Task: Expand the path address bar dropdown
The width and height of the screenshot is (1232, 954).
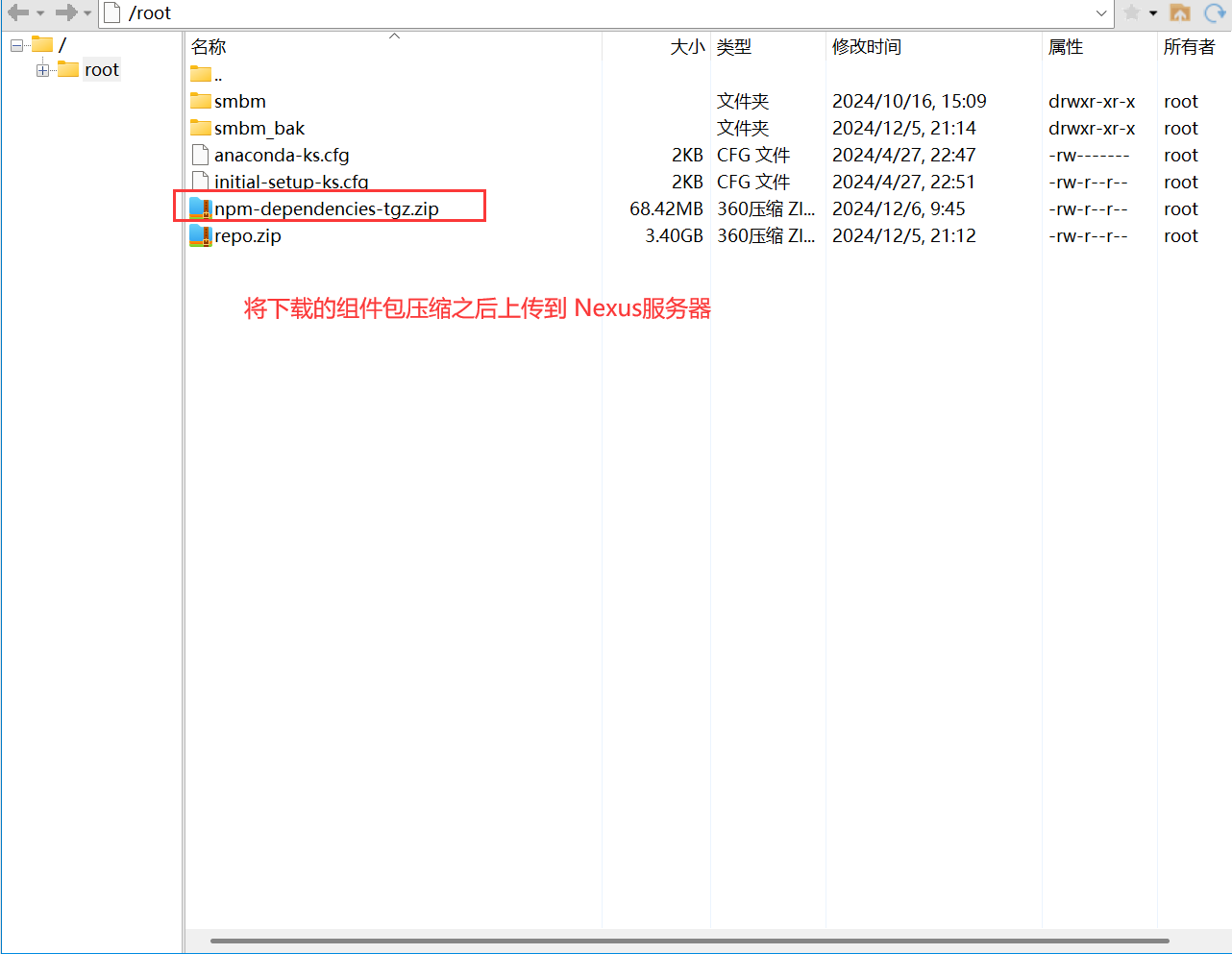Action: [1101, 13]
